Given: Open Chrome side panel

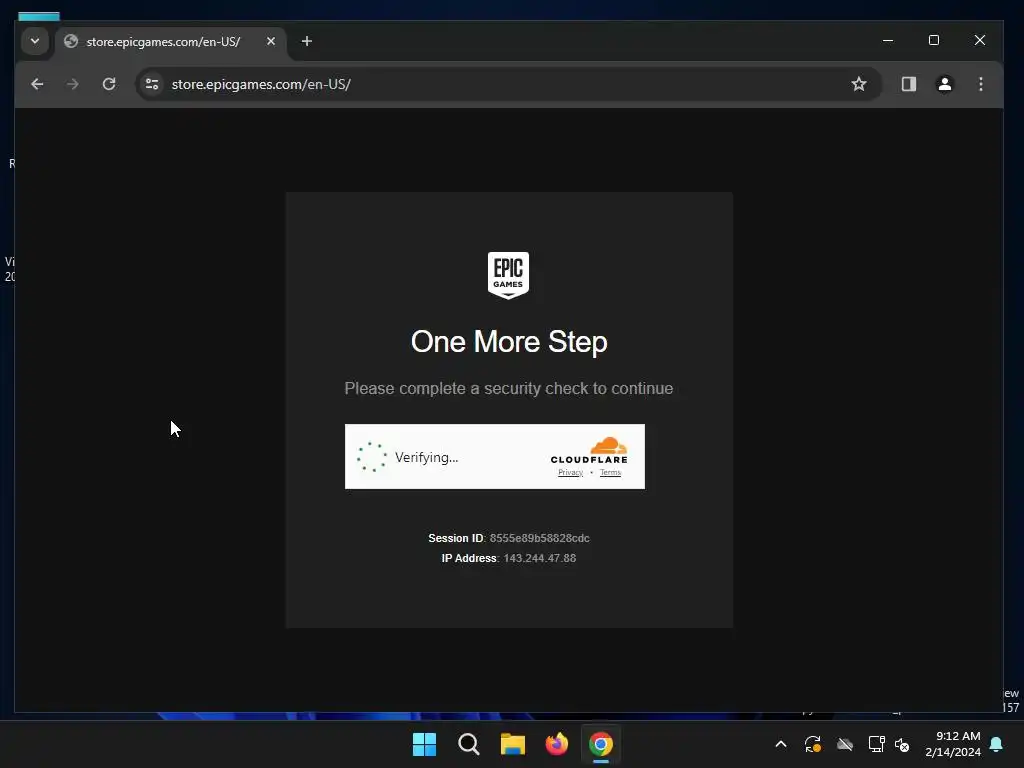Looking at the screenshot, I should tap(908, 84).
